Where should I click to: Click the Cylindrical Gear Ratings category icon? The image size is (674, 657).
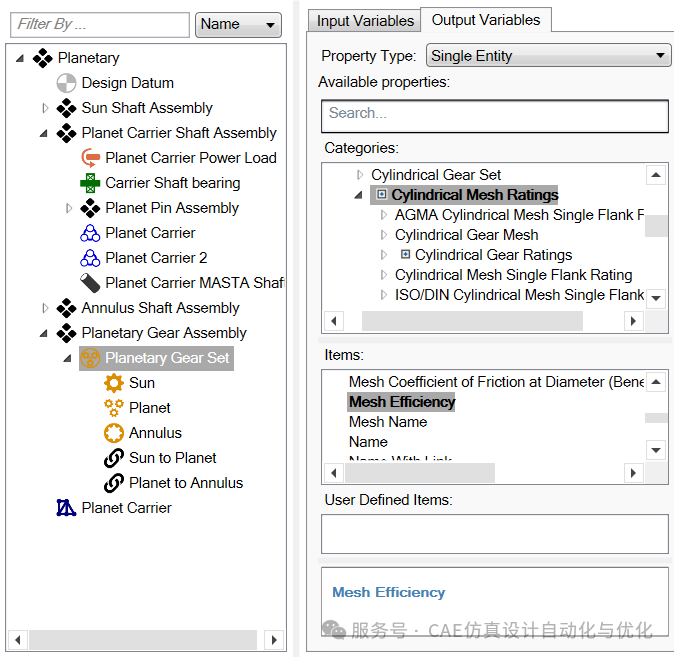405,254
